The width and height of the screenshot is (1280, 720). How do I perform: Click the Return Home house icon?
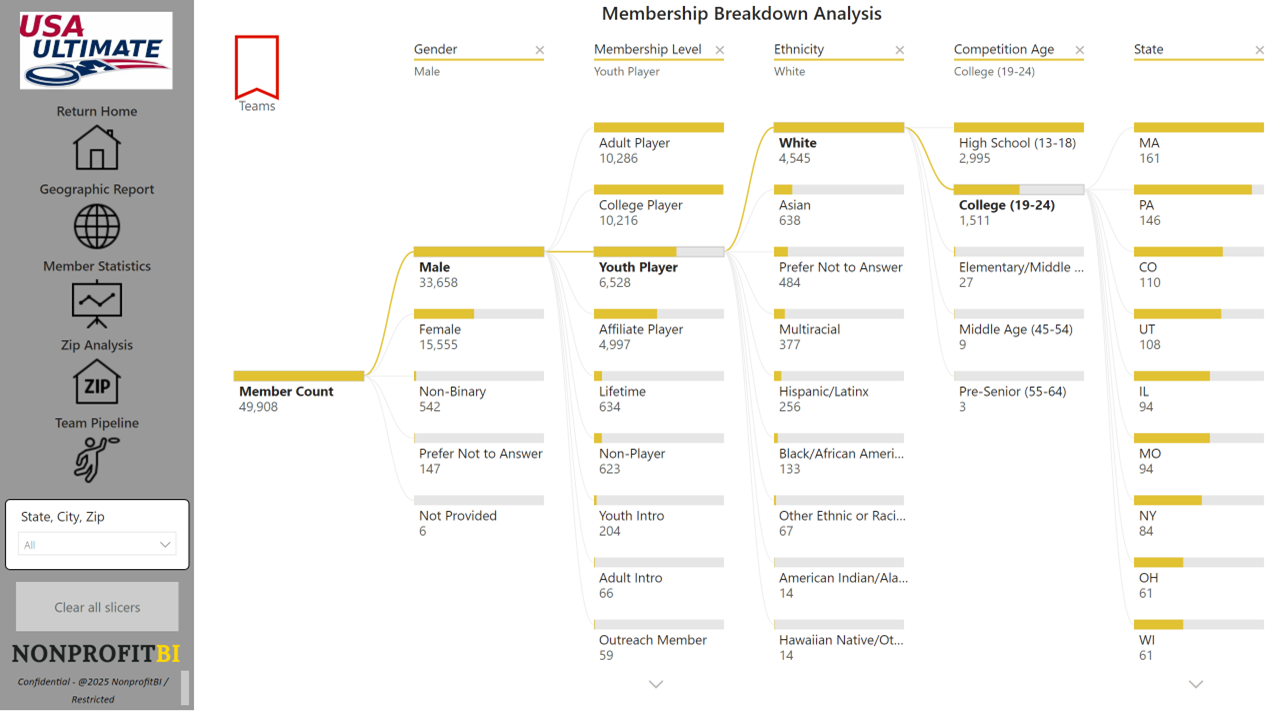97,147
